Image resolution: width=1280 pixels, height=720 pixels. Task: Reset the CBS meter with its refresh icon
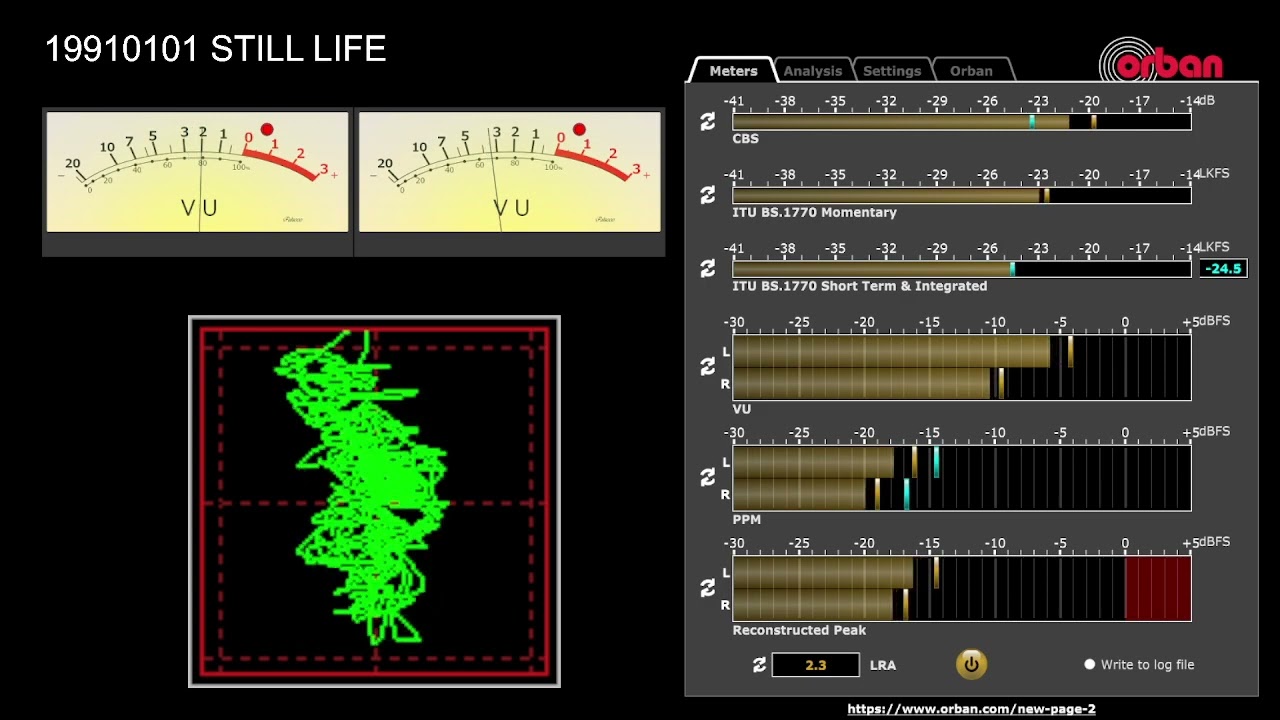click(708, 121)
